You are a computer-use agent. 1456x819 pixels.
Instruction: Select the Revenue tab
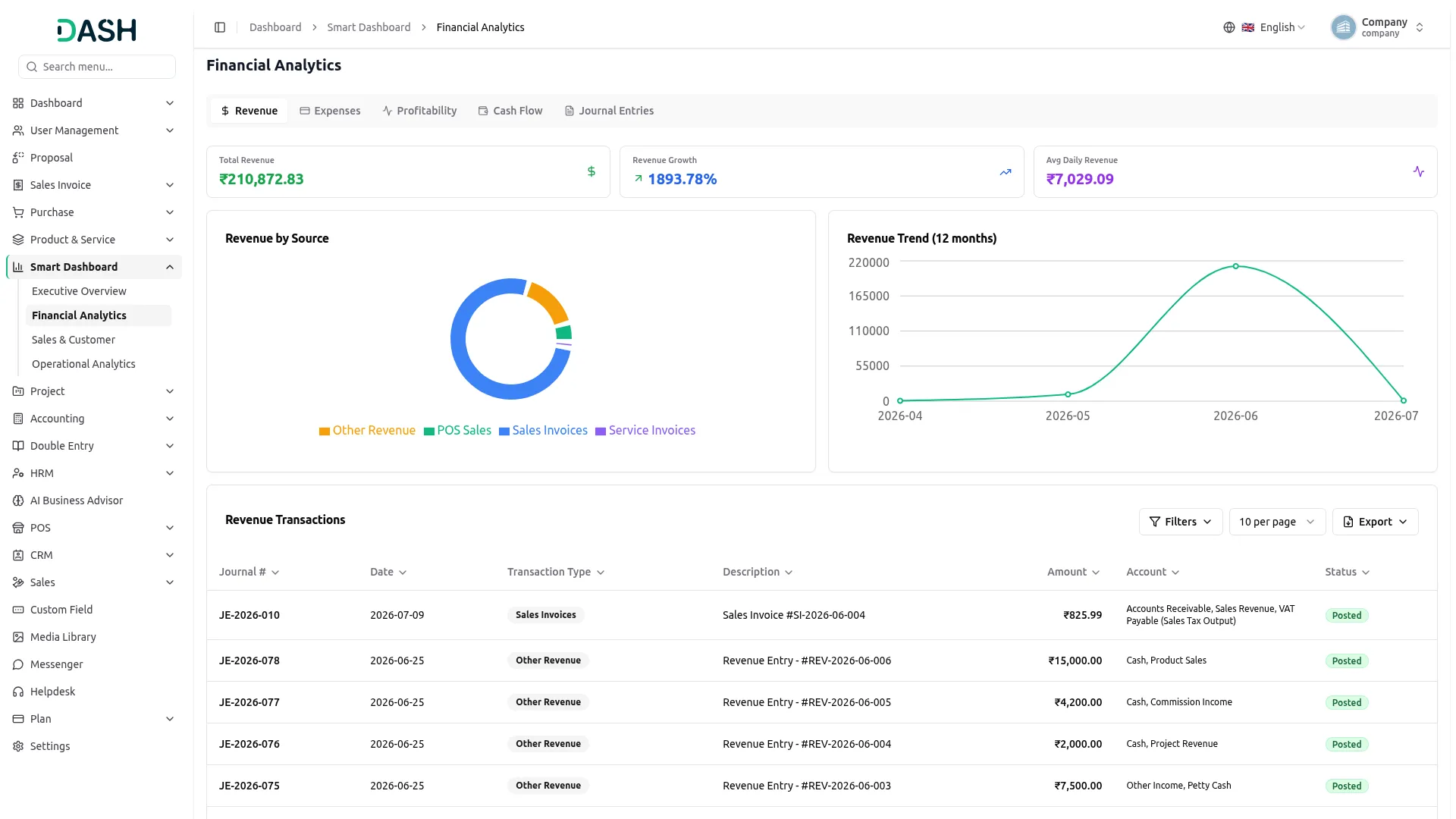click(x=249, y=111)
